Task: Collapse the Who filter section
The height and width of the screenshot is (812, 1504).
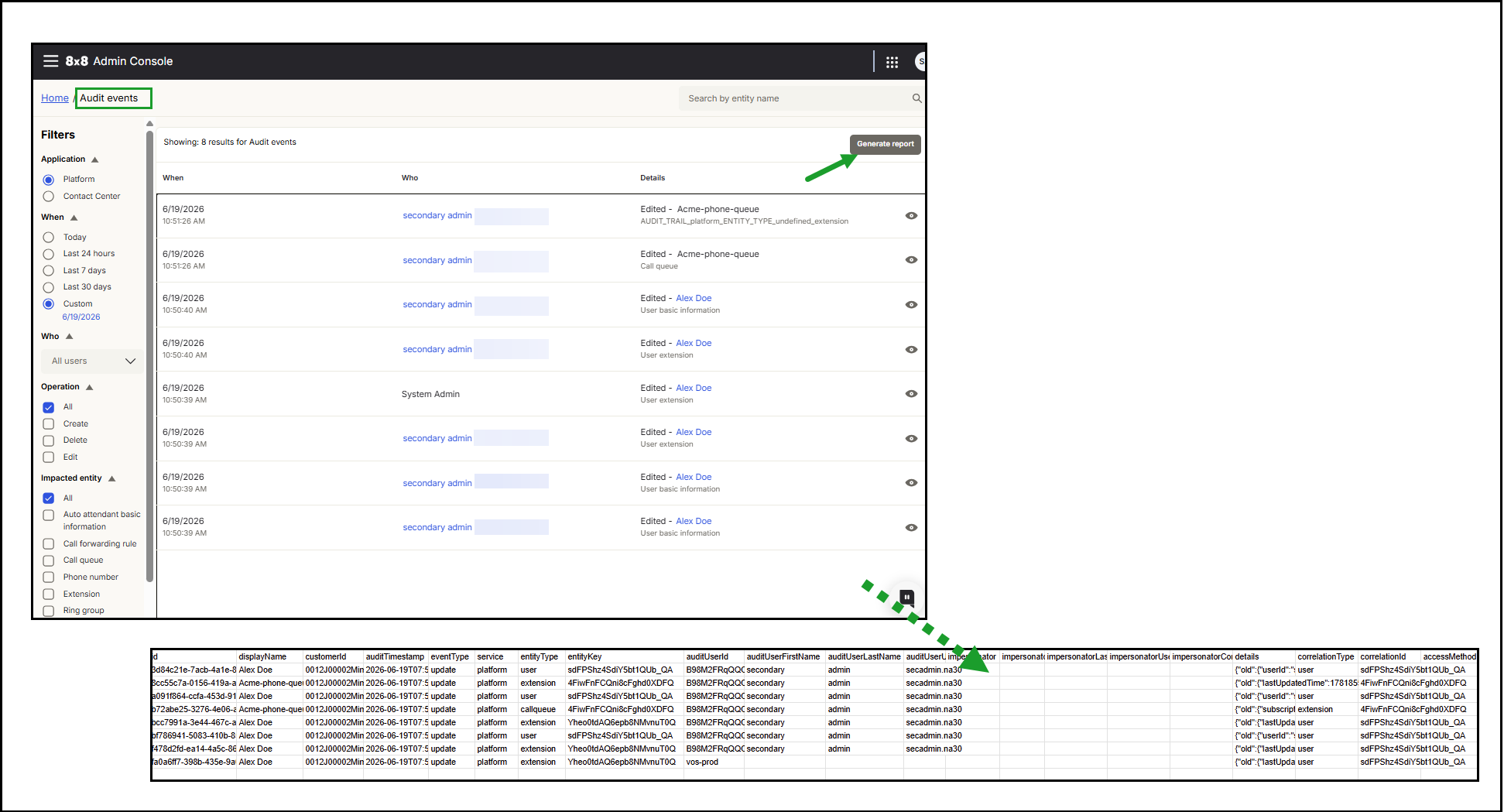Action: point(70,337)
